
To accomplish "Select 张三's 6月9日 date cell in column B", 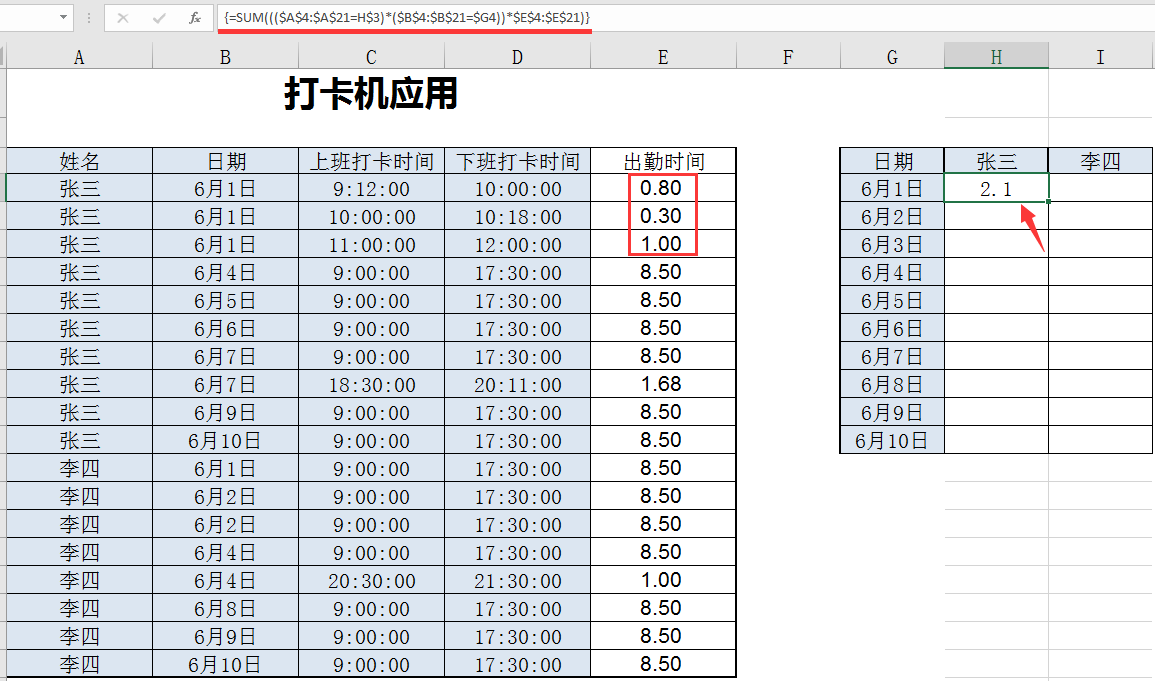I will pos(225,412).
